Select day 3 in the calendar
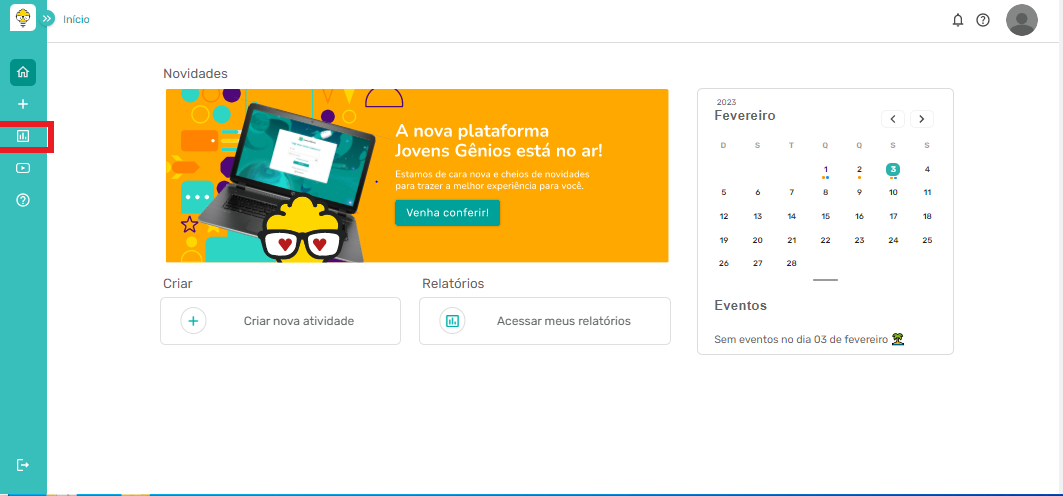Image resolution: width=1063 pixels, height=496 pixels. pos(893,169)
